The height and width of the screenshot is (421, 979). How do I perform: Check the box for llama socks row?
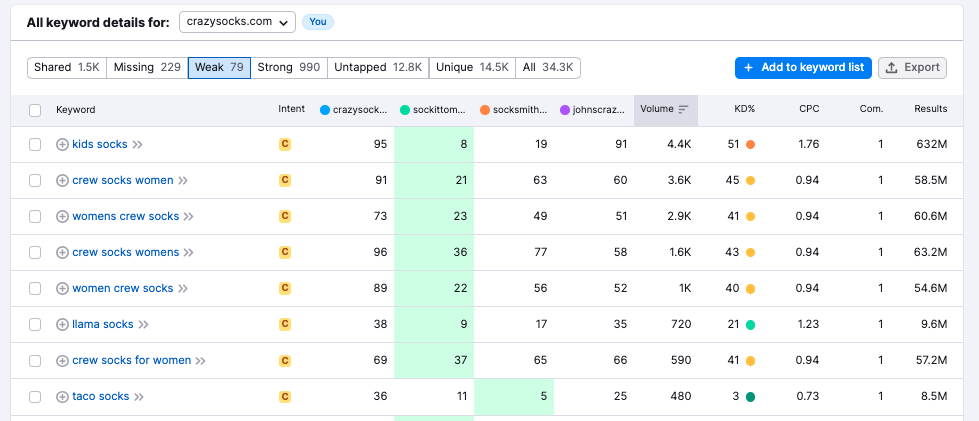point(35,324)
